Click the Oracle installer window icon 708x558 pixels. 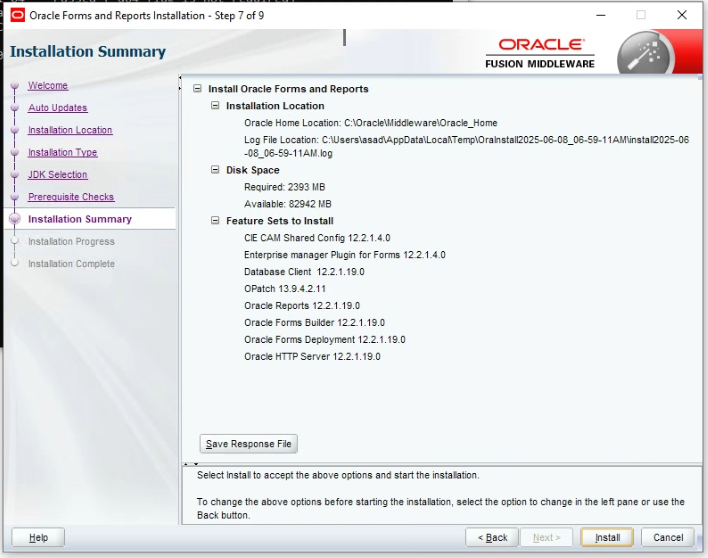[18, 15]
